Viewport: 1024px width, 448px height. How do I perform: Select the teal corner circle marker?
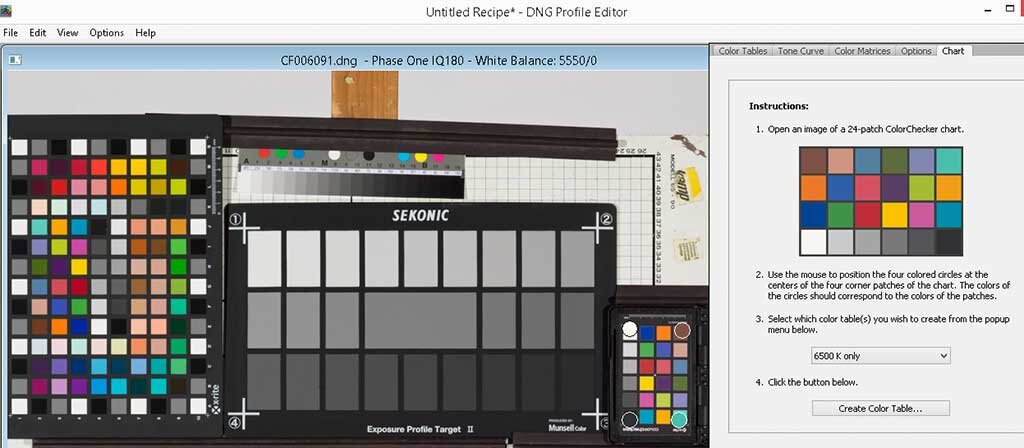(679, 419)
